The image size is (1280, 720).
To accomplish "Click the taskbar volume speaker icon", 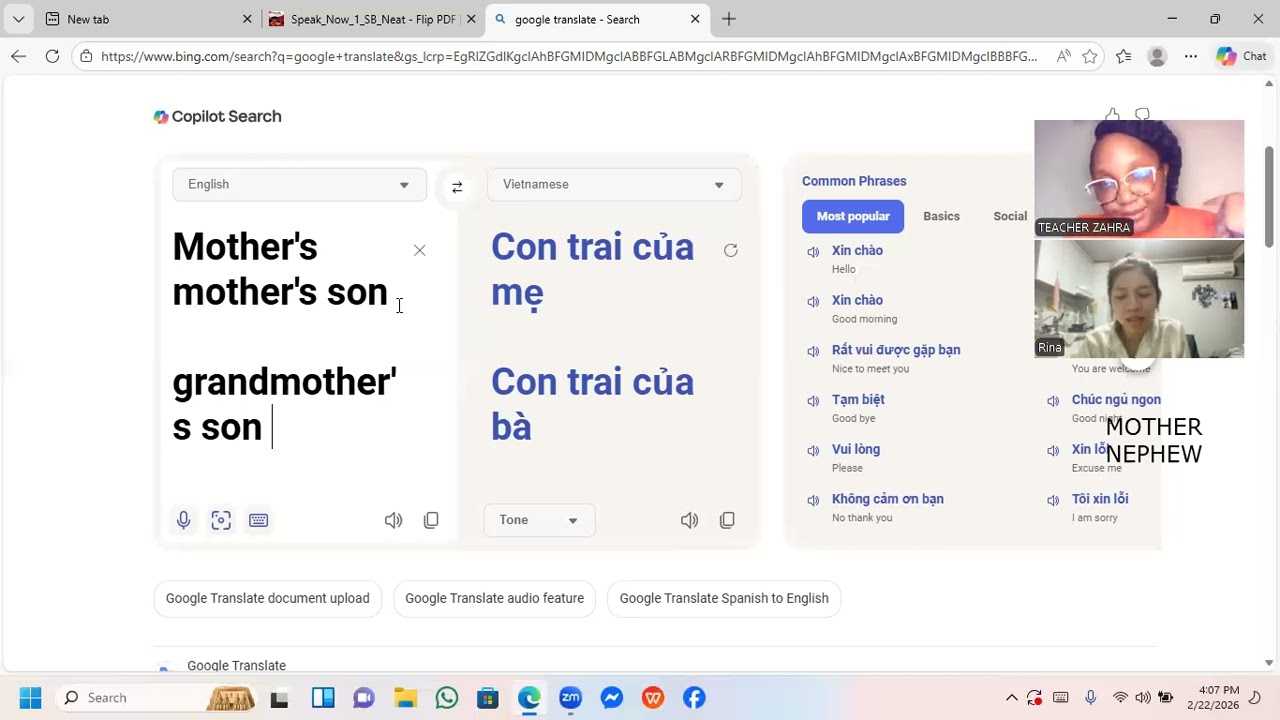I will [x=1142, y=698].
